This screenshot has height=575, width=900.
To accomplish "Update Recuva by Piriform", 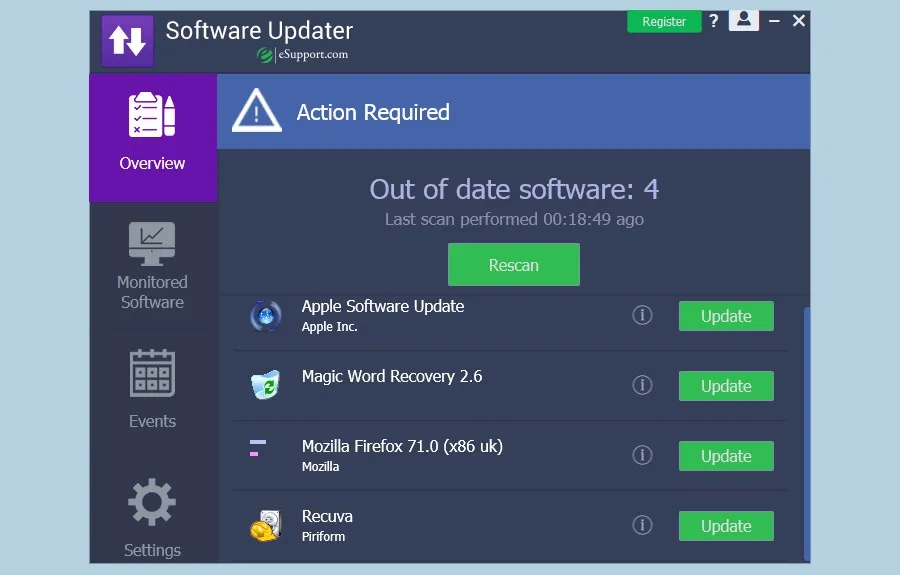I will click(x=726, y=526).
